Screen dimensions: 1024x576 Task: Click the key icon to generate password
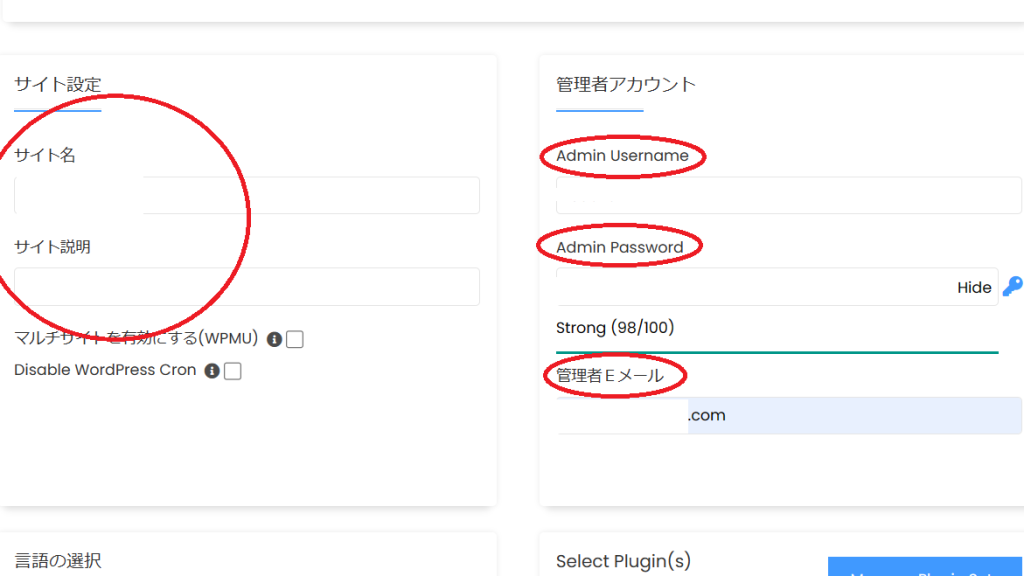click(x=1012, y=287)
